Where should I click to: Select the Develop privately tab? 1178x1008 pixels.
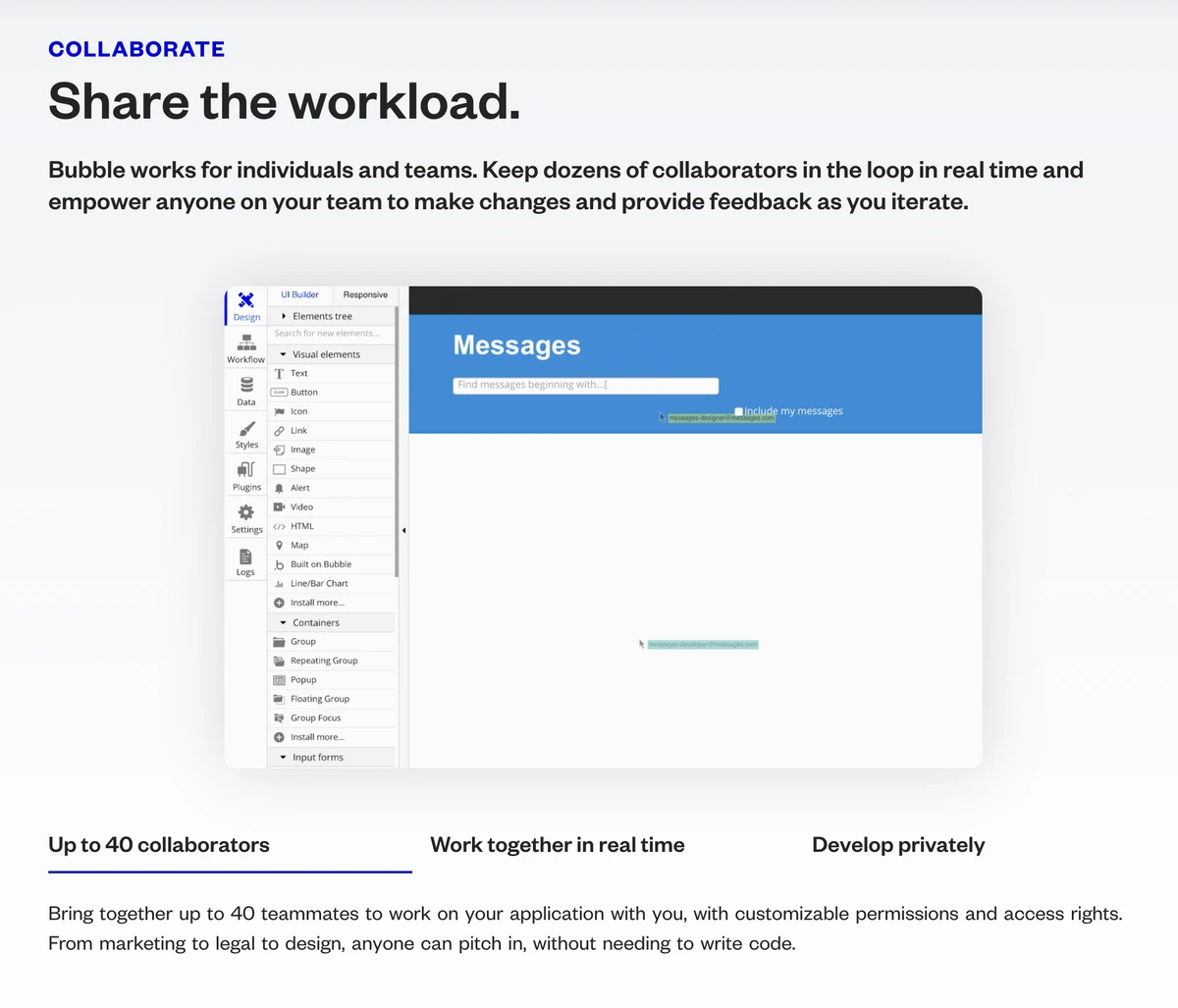[898, 845]
